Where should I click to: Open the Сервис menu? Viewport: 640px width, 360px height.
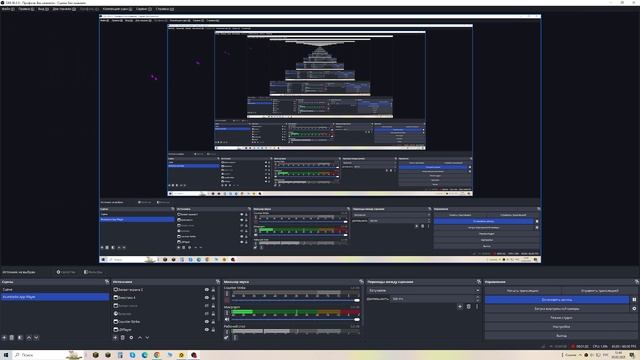[144, 9]
